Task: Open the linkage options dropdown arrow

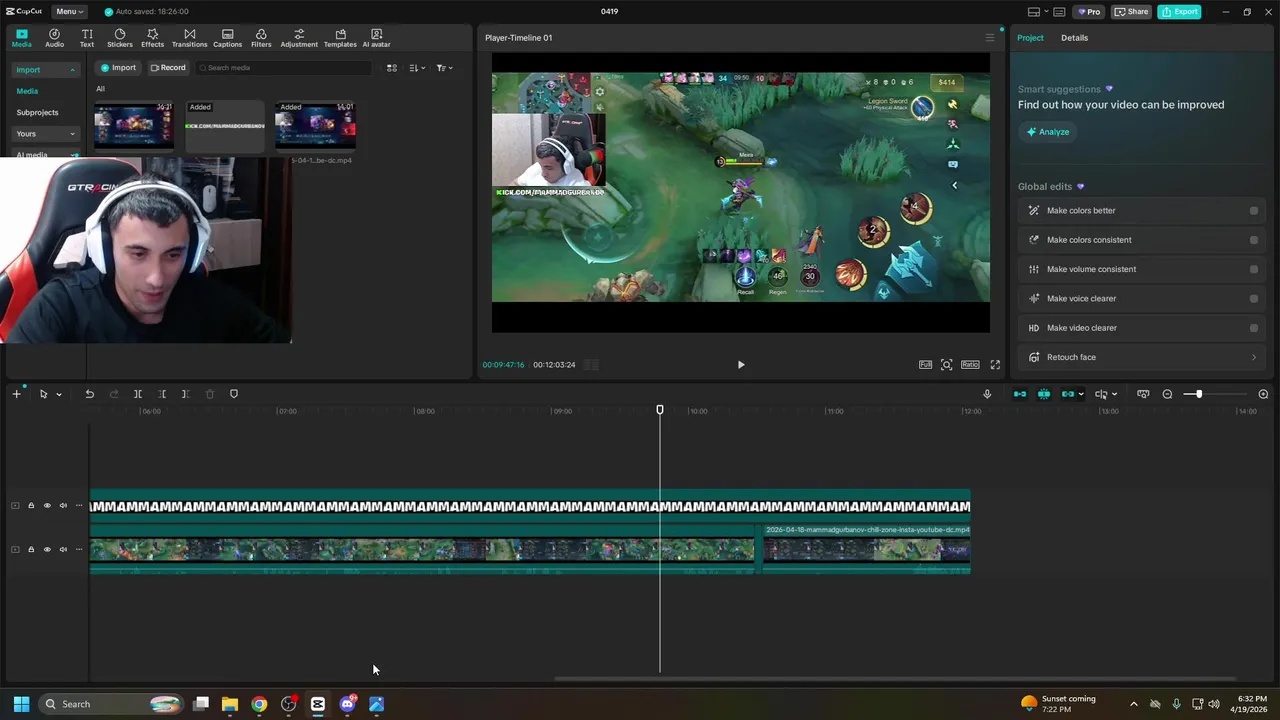Action: click(1081, 394)
